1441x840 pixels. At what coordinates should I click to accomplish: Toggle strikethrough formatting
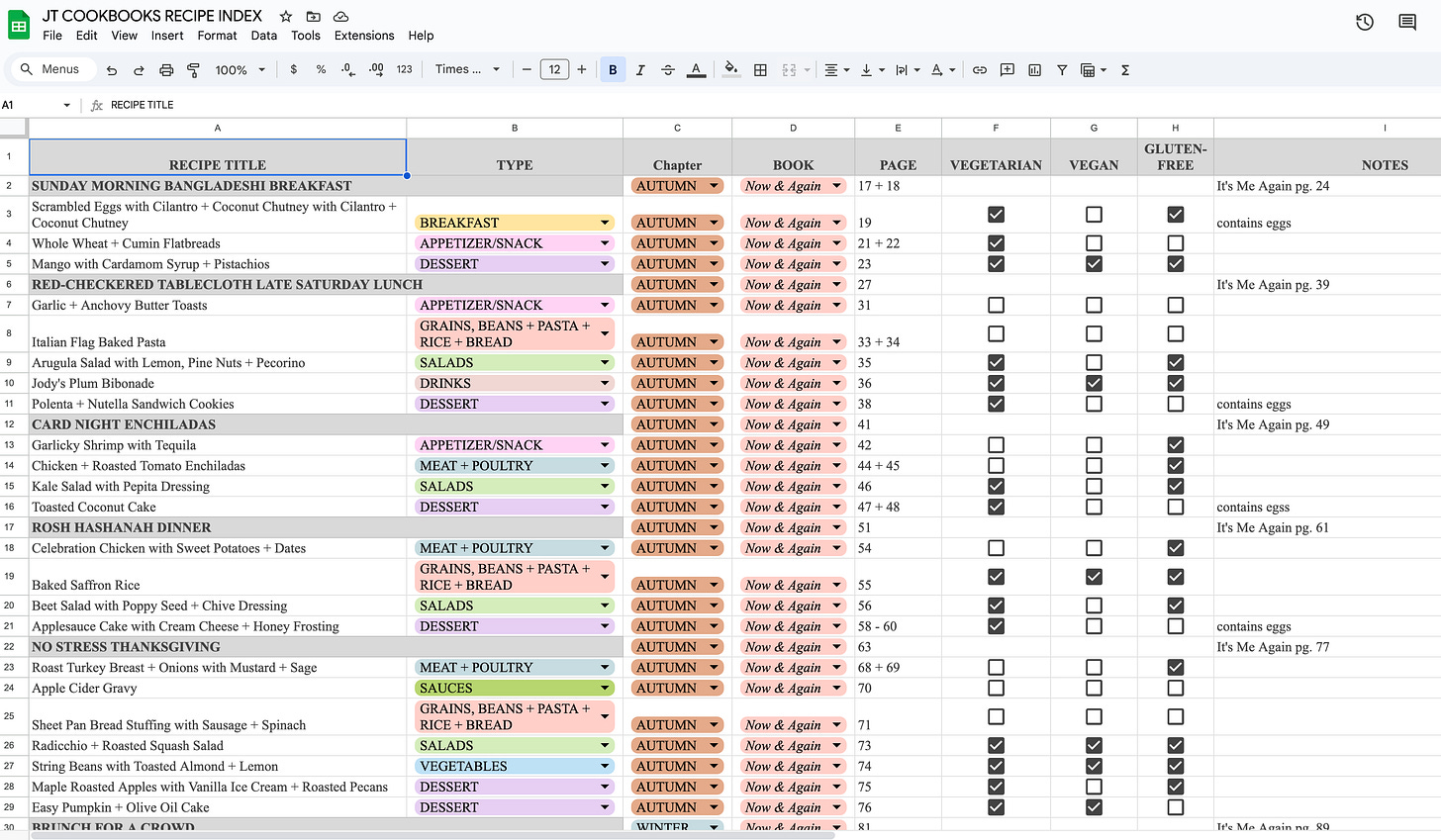668,70
